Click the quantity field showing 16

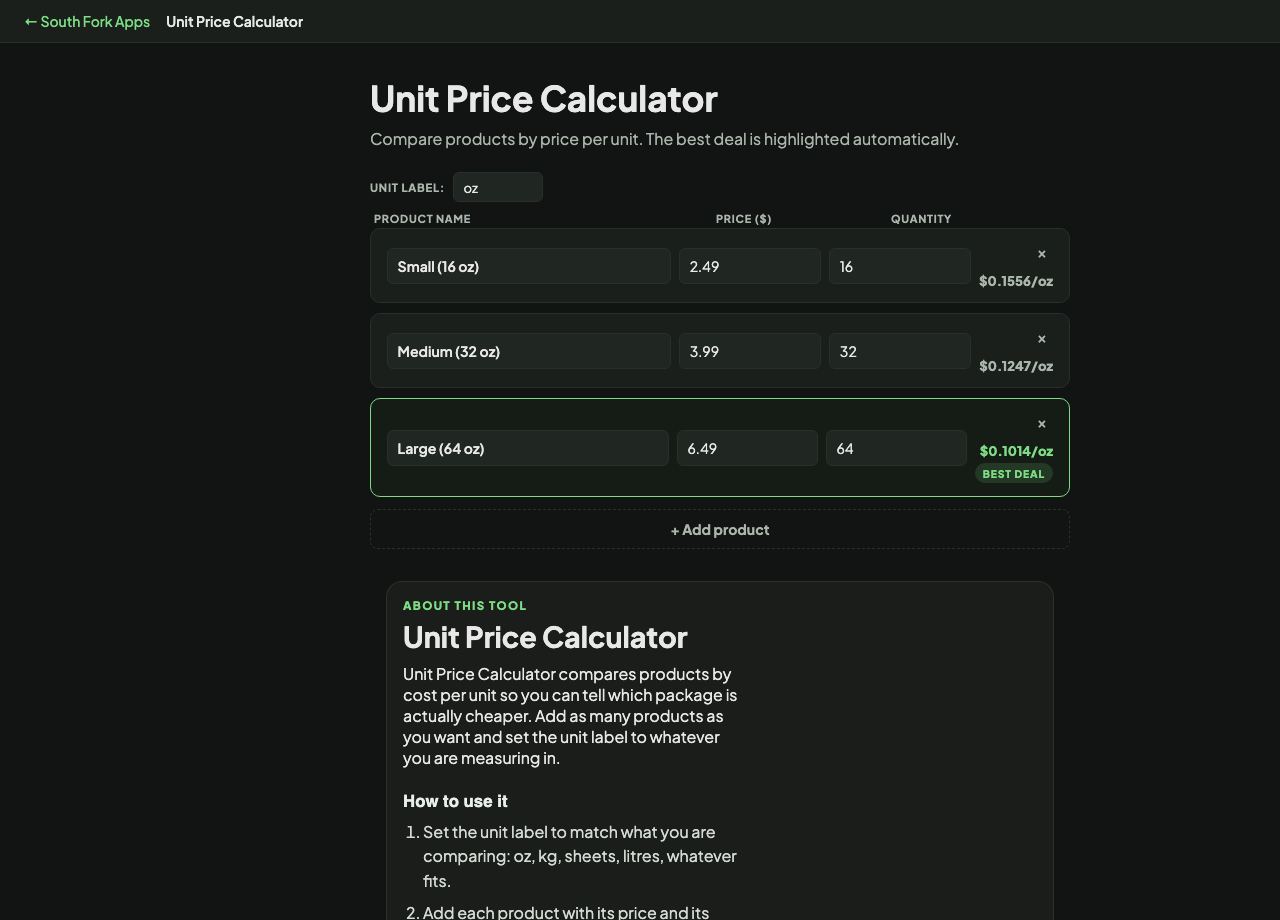click(900, 266)
